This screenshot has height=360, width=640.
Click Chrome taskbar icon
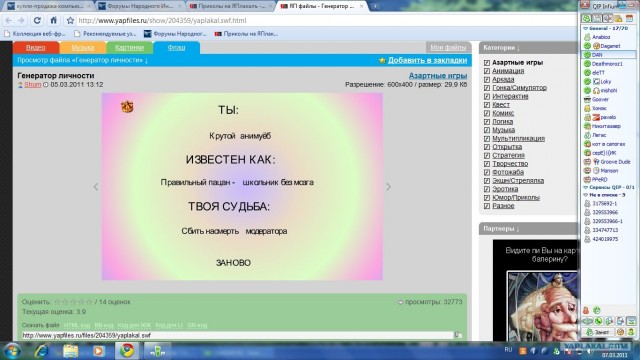(127, 351)
